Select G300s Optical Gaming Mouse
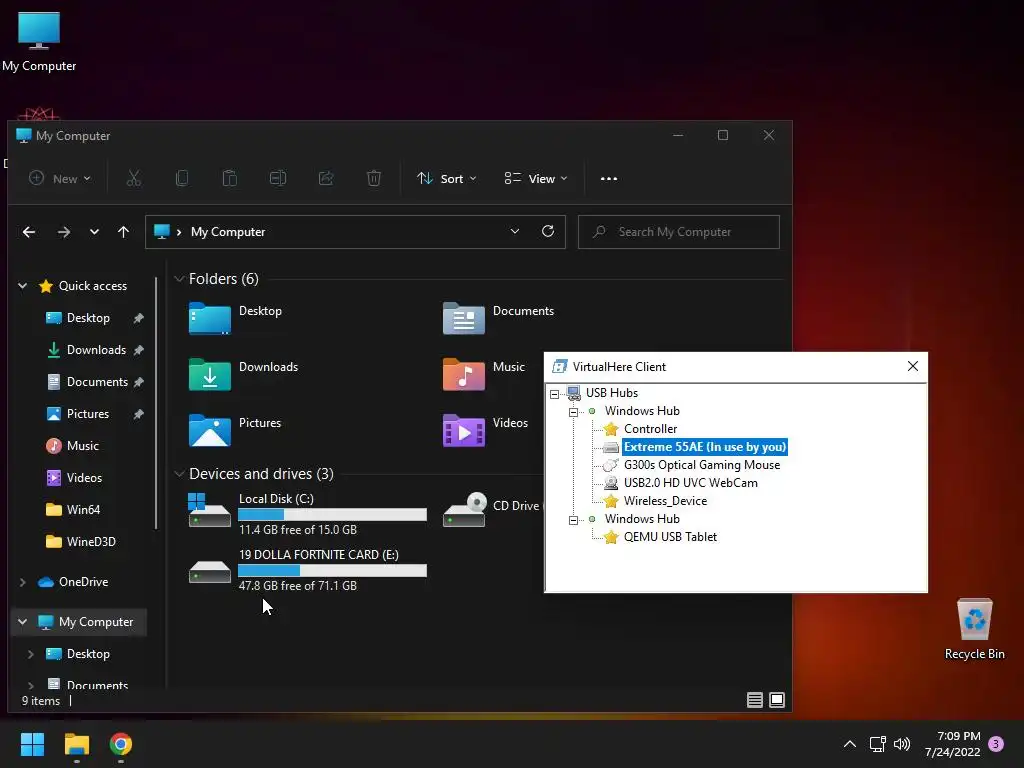The height and width of the screenshot is (768, 1024). (701, 465)
